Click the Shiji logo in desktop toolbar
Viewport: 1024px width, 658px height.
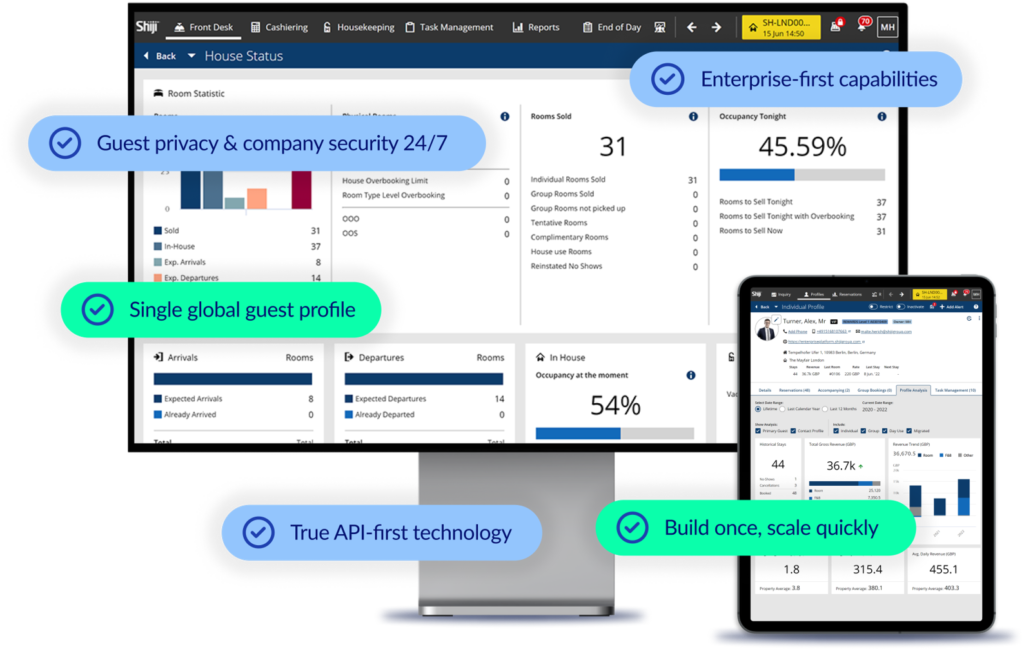(x=147, y=27)
